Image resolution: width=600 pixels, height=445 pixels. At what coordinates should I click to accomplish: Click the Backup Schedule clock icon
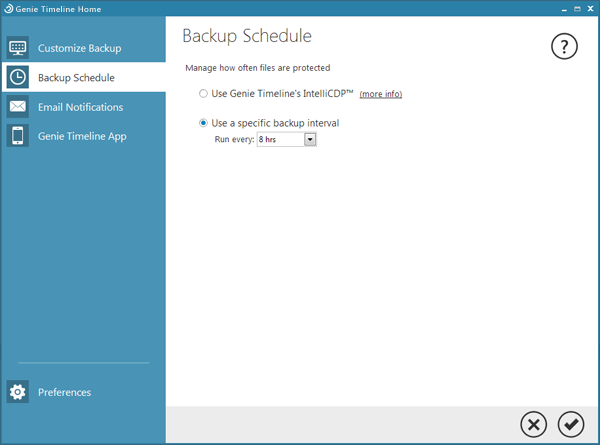(x=18, y=77)
